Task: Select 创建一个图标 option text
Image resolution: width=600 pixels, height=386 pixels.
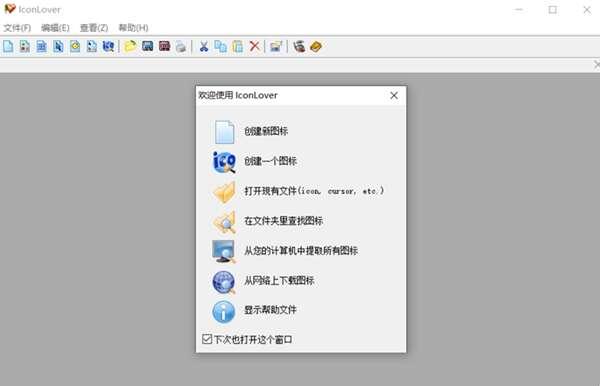Action: tap(271, 161)
